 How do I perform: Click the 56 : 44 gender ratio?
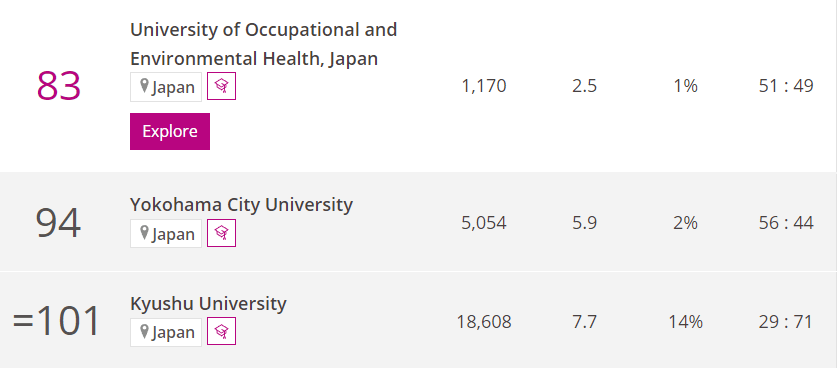(x=786, y=223)
